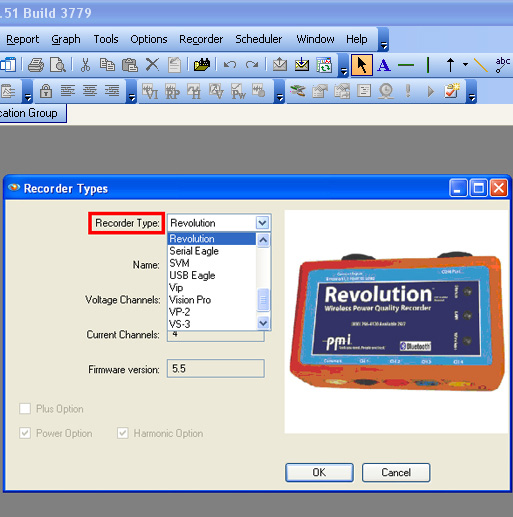Click the Cancel button
Image resolution: width=513 pixels, height=517 pixels.
396,472
